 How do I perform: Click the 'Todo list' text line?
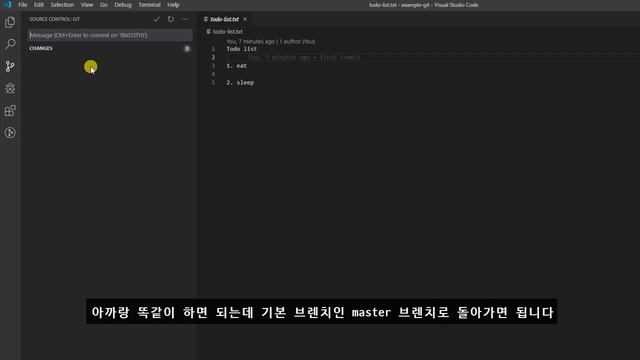(242, 49)
